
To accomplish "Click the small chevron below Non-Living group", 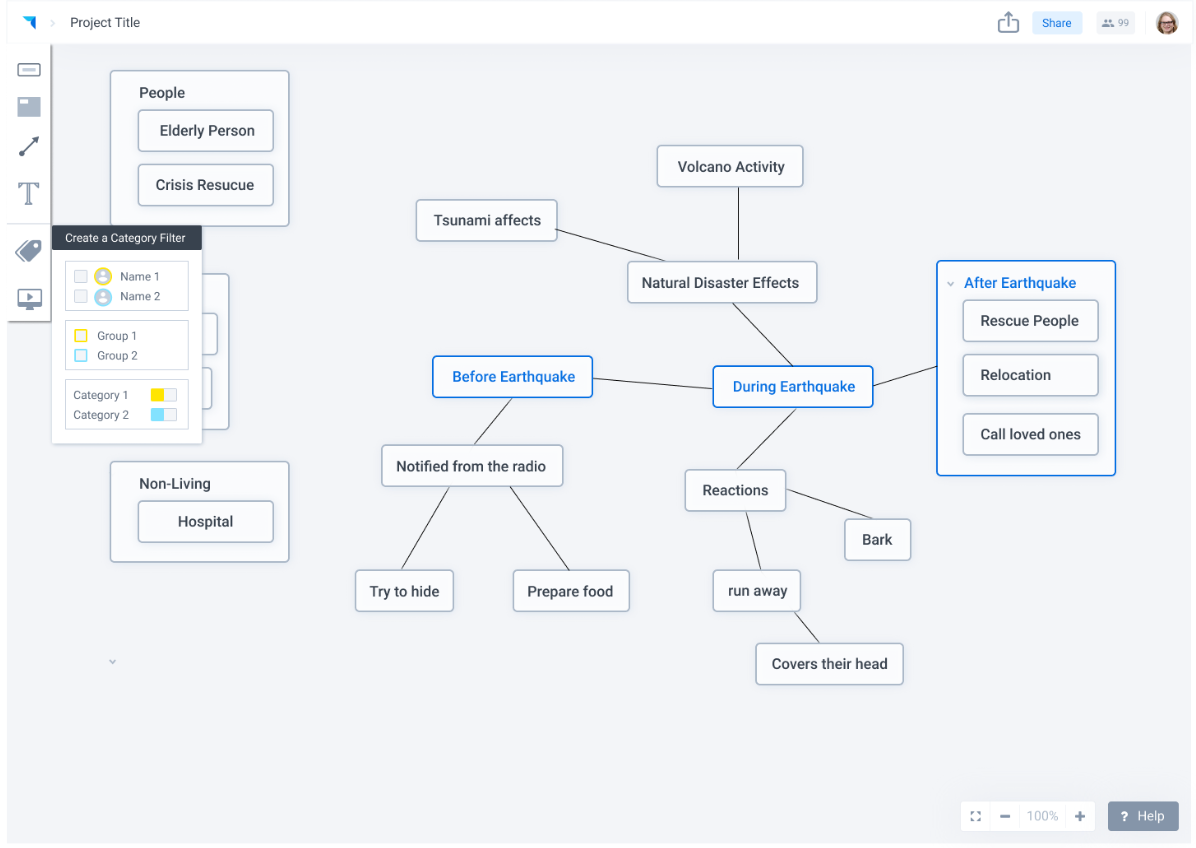I will [x=112, y=662].
